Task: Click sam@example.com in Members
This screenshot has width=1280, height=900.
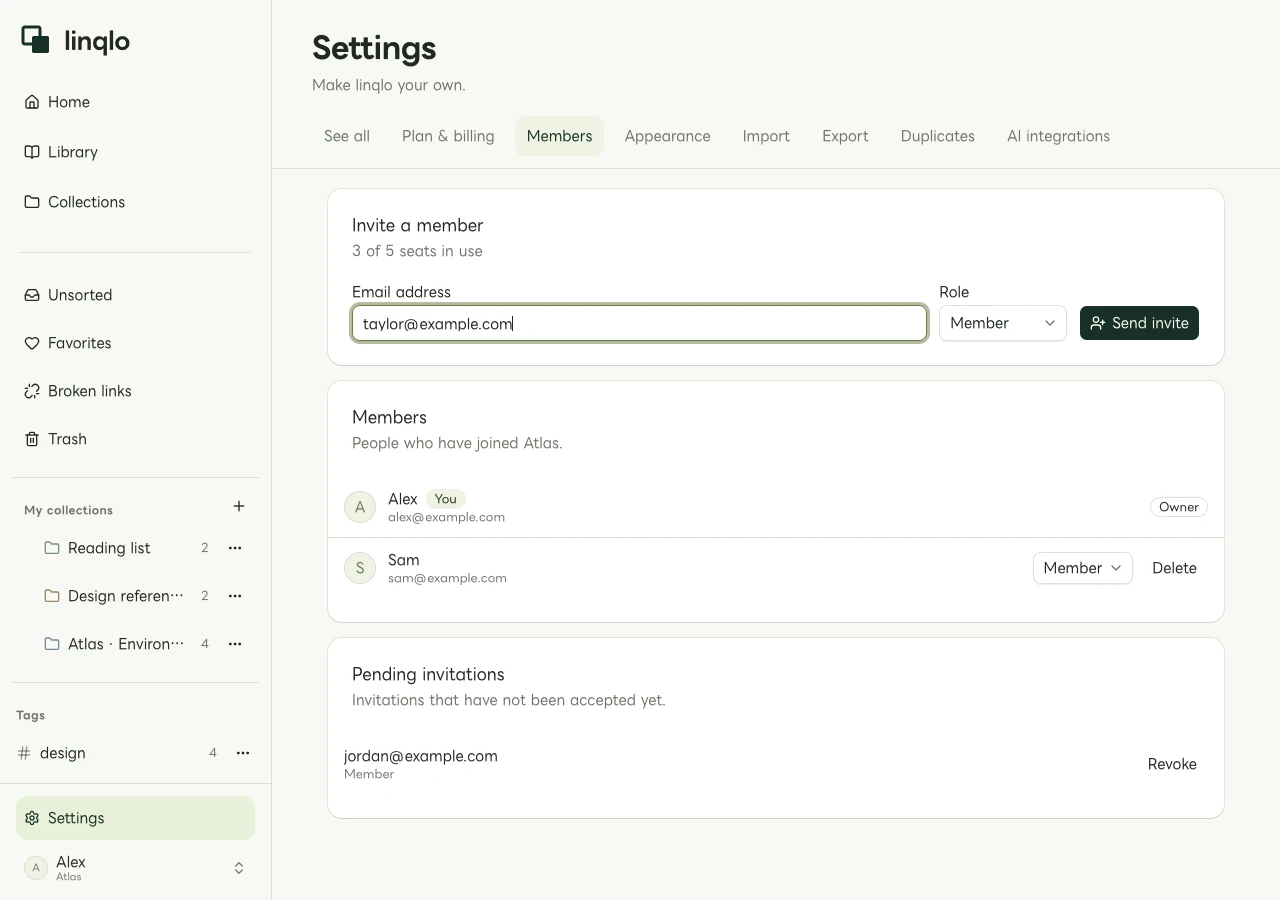Action: [x=447, y=578]
